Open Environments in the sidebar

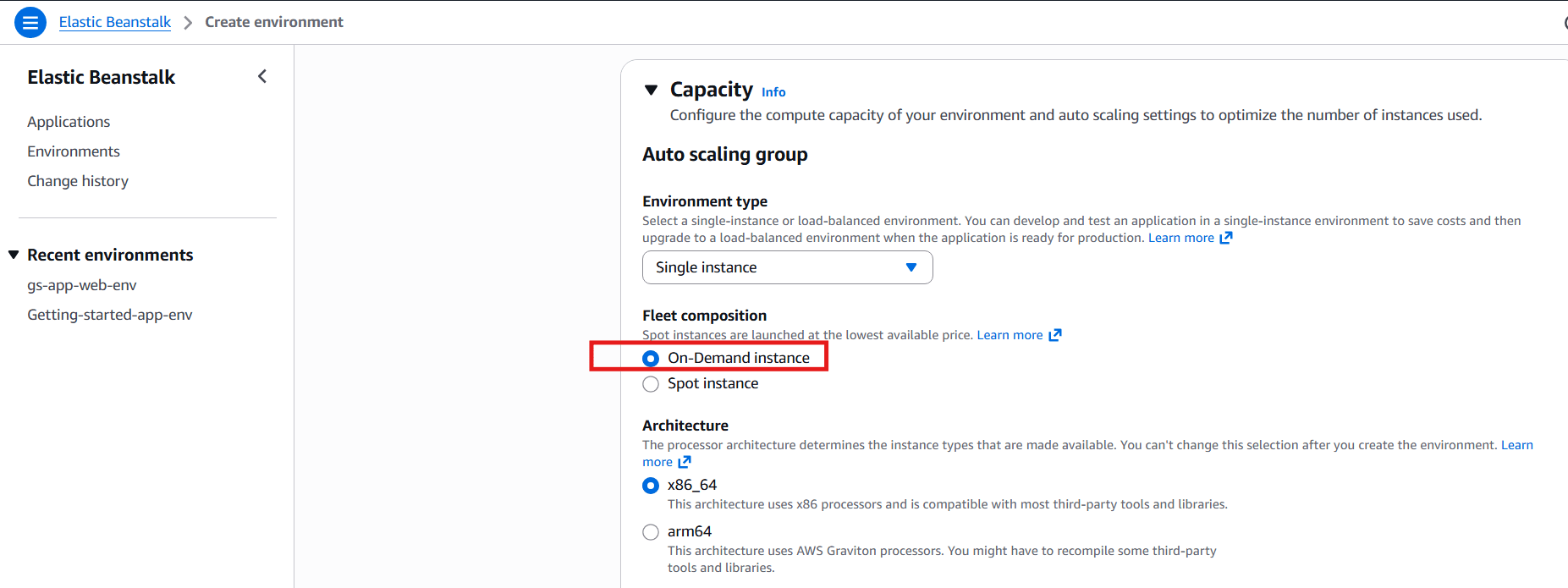tap(74, 151)
